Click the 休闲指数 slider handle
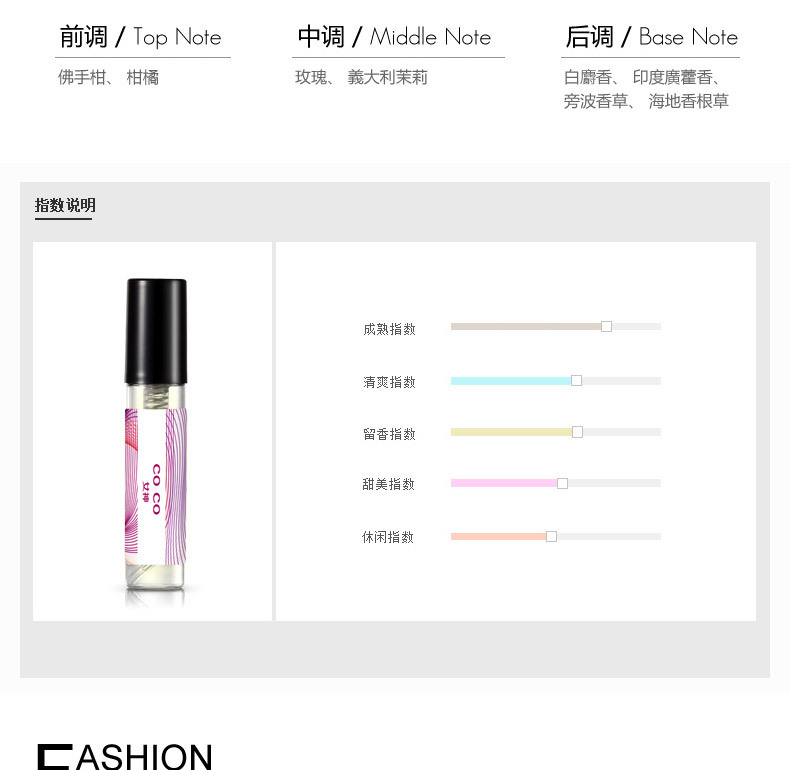This screenshot has height=770, width=790. tap(551, 536)
